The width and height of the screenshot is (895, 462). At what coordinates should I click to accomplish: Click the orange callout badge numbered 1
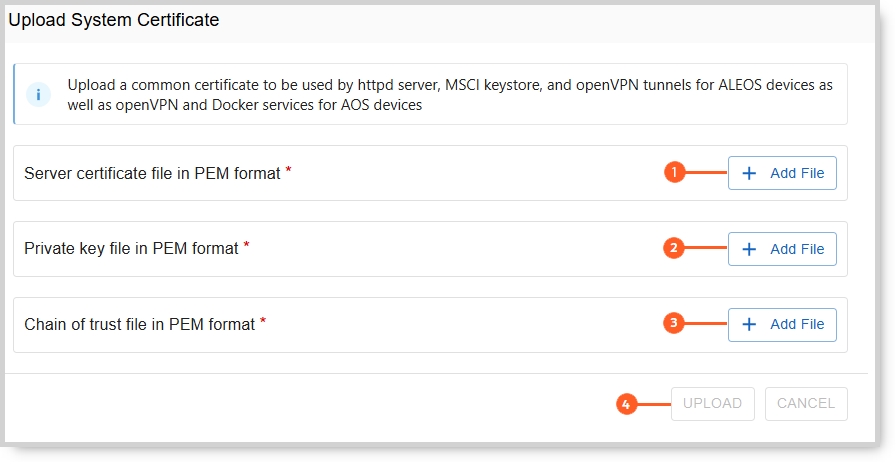674,173
